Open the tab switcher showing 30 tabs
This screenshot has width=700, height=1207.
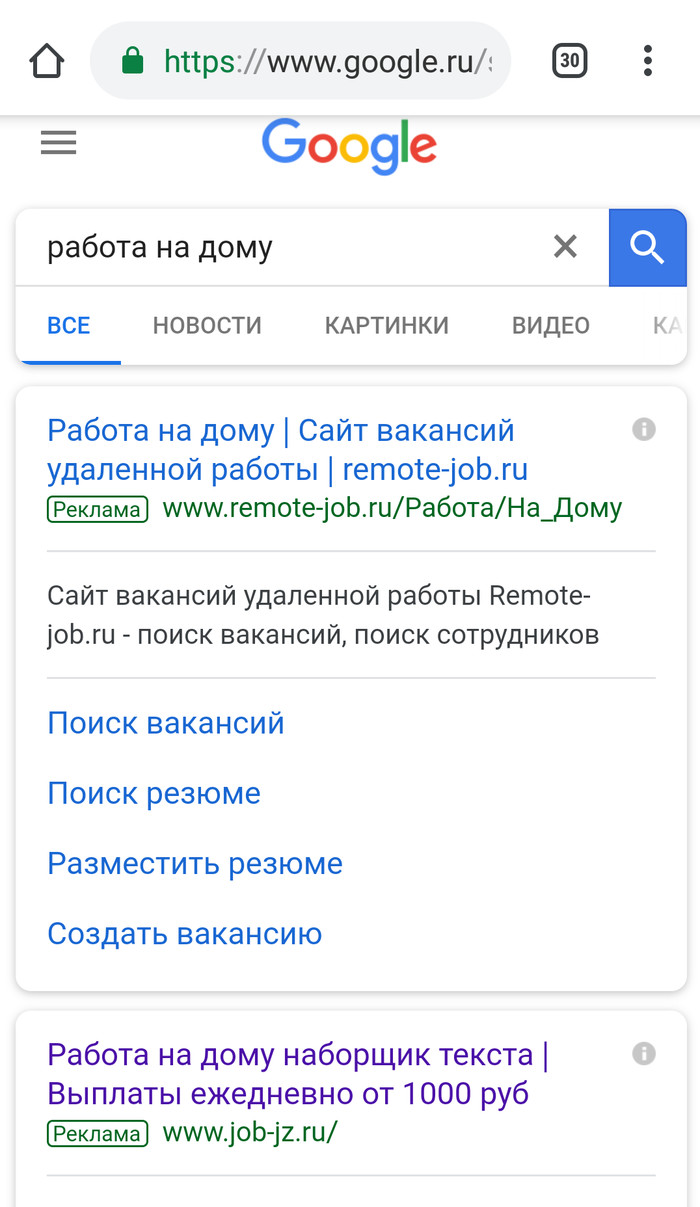click(569, 62)
